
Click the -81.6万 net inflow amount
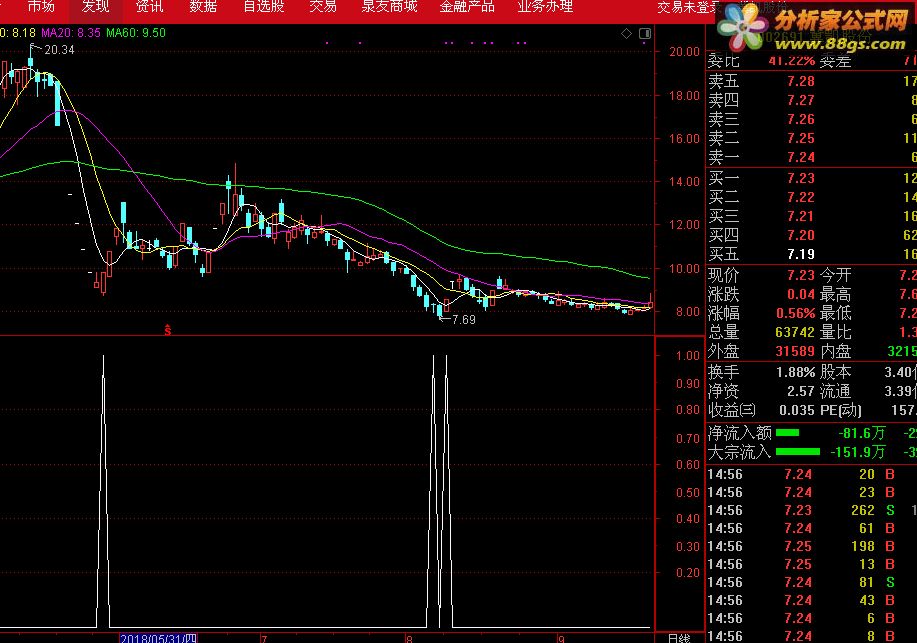862,434
